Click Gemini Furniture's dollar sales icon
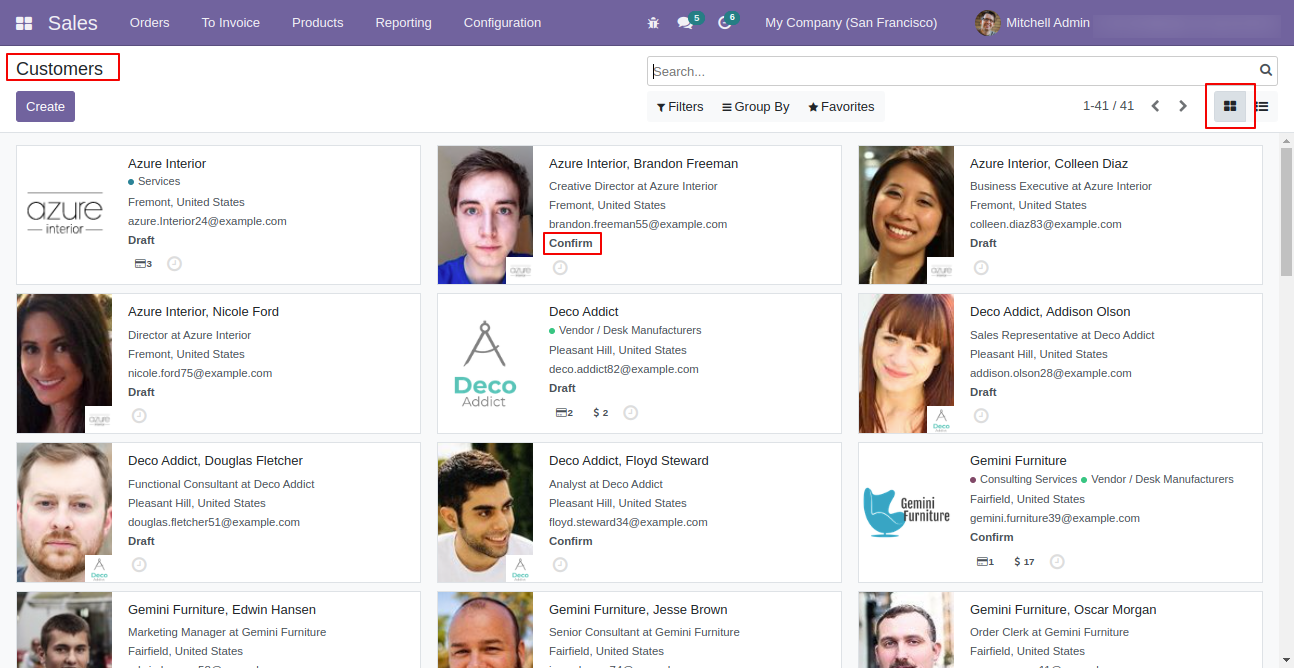The height and width of the screenshot is (668, 1294). click(x=1017, y=562)
